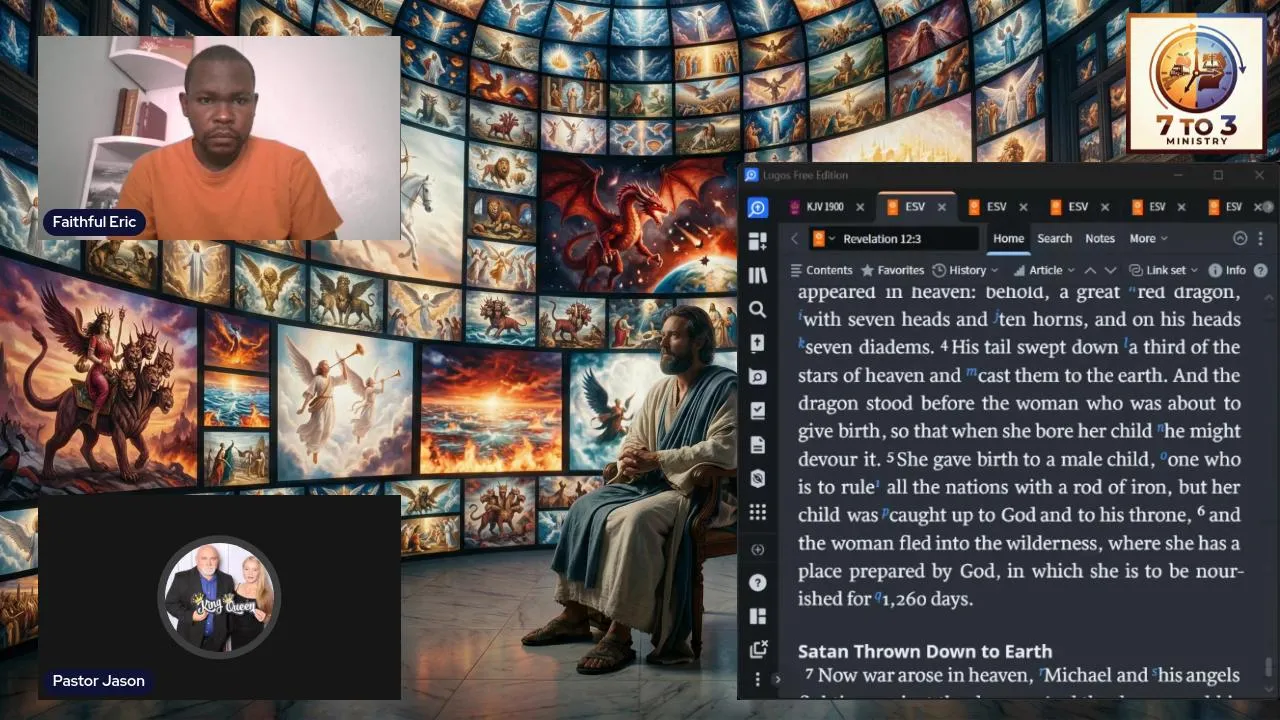Click the toolbar help question mark icon
Screen dimensions: 1280x720
click(1260, 270)
